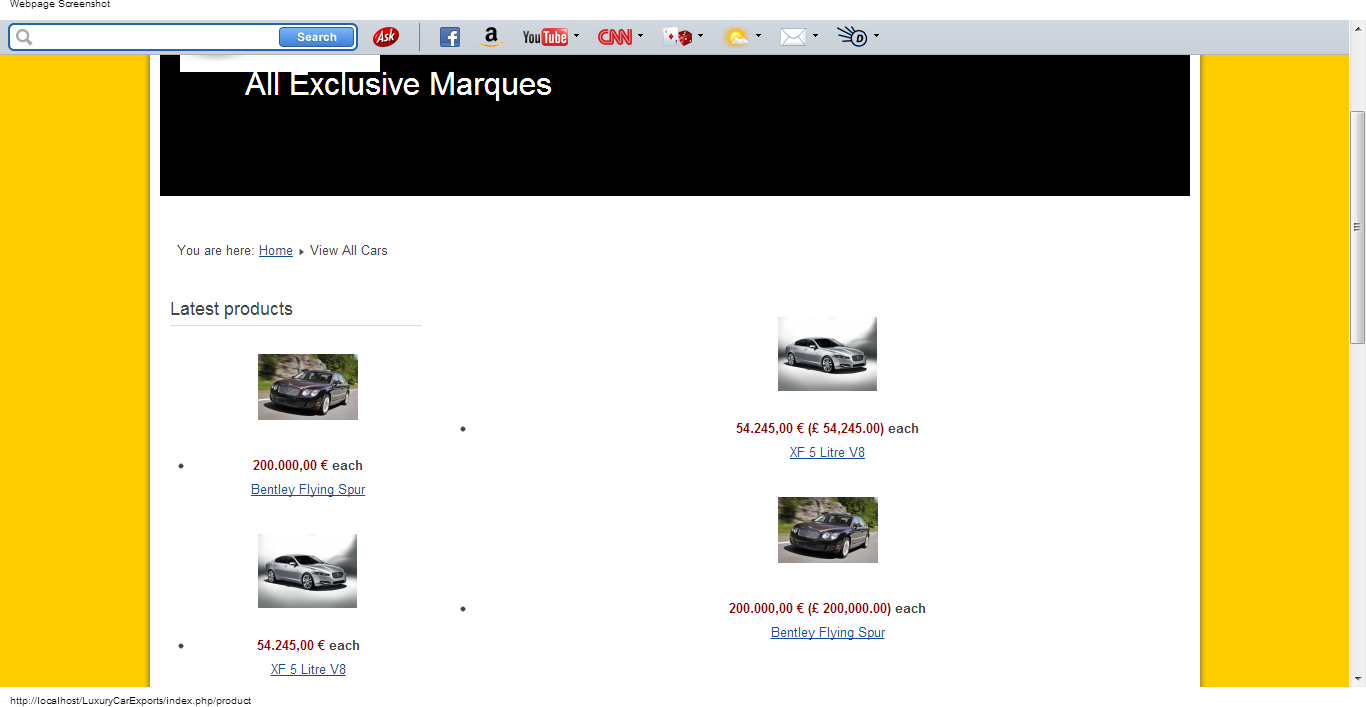Click the 'View All Cars' breadcrumb text

[x=349, y=251]
